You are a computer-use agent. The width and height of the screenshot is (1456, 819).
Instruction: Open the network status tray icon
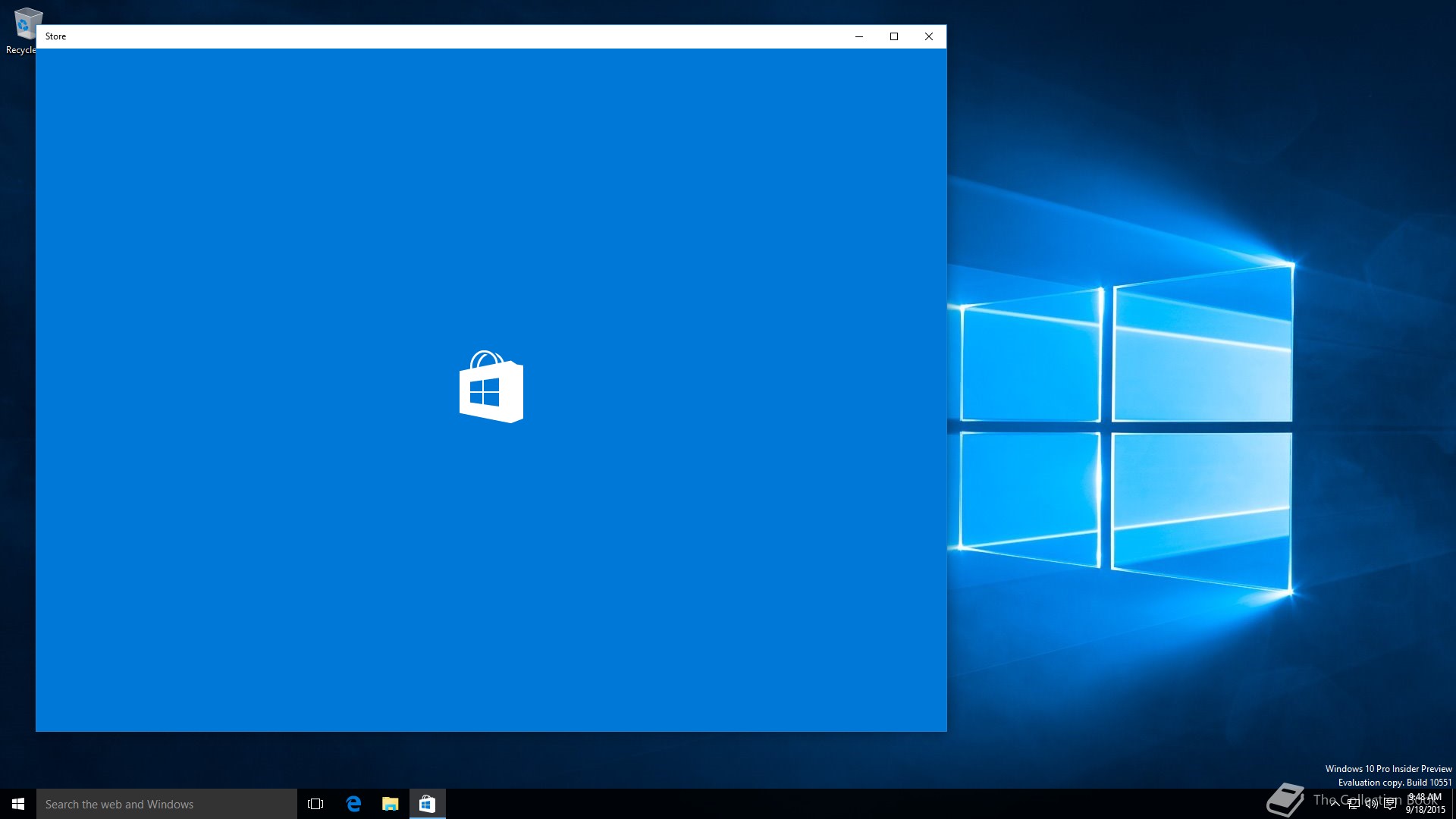(1354, 804)
